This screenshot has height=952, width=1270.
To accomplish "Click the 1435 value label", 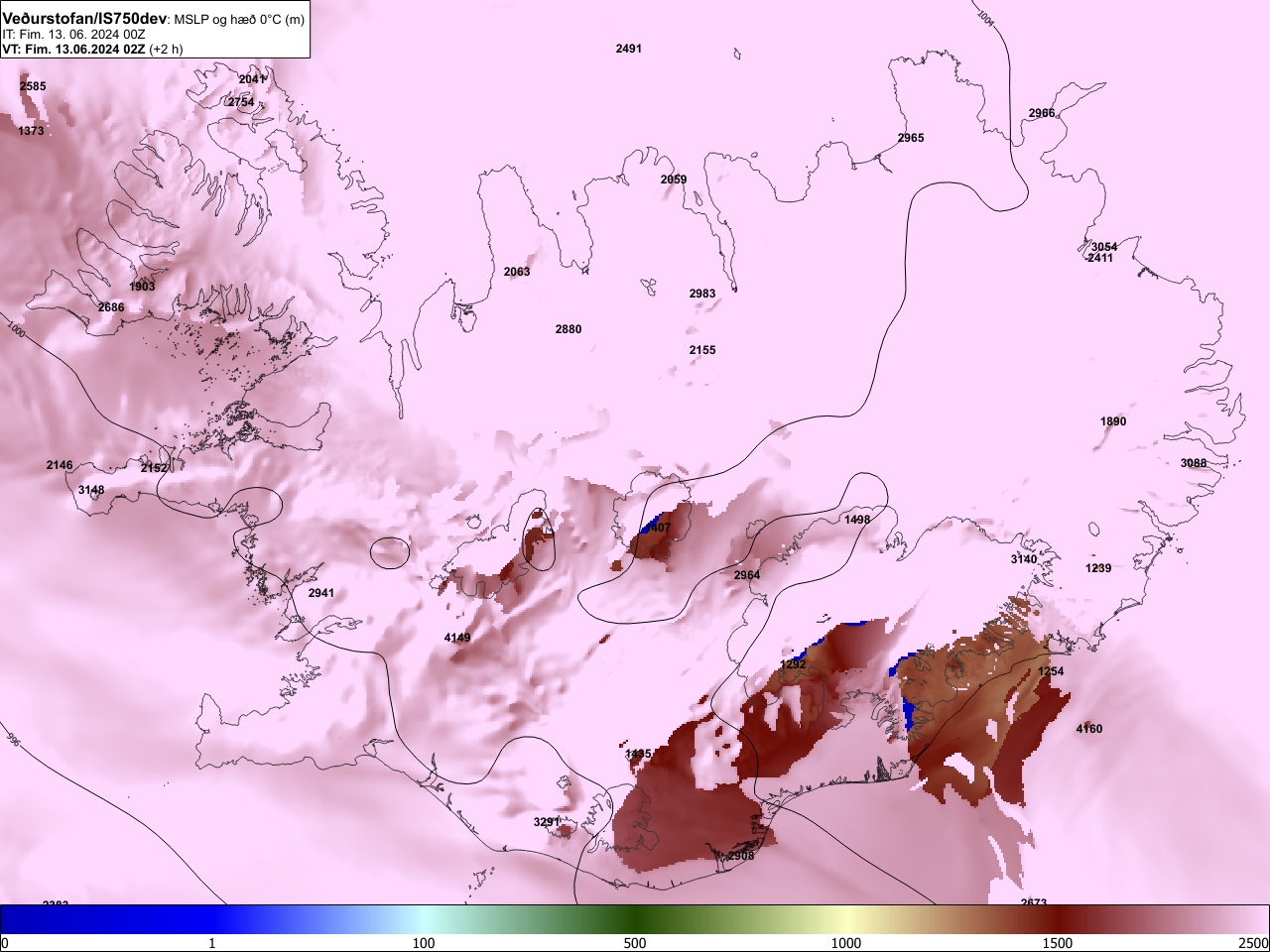I will click(639, 754).
